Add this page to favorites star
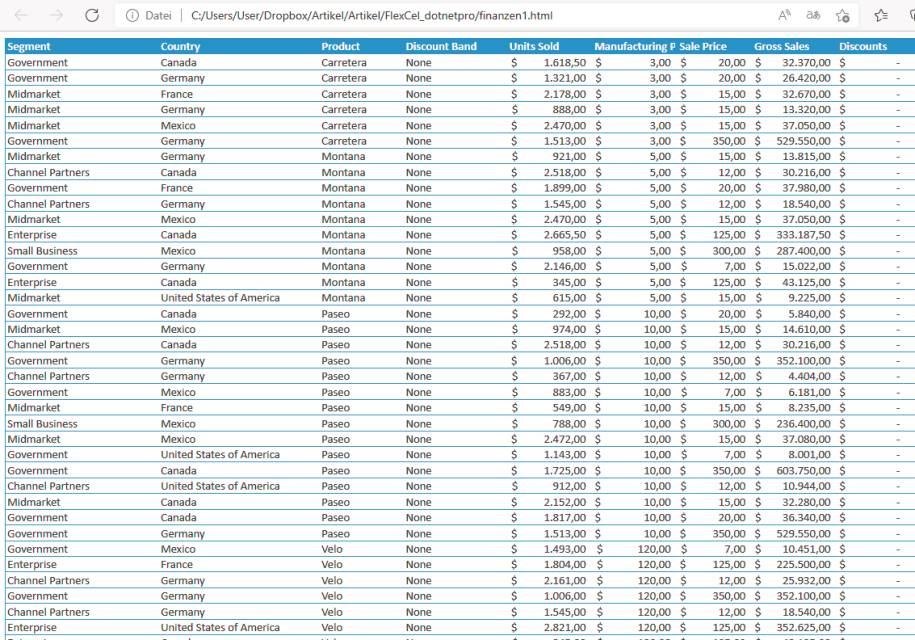The width and height of the screenshot is (915, 640). tap(842, 16)
